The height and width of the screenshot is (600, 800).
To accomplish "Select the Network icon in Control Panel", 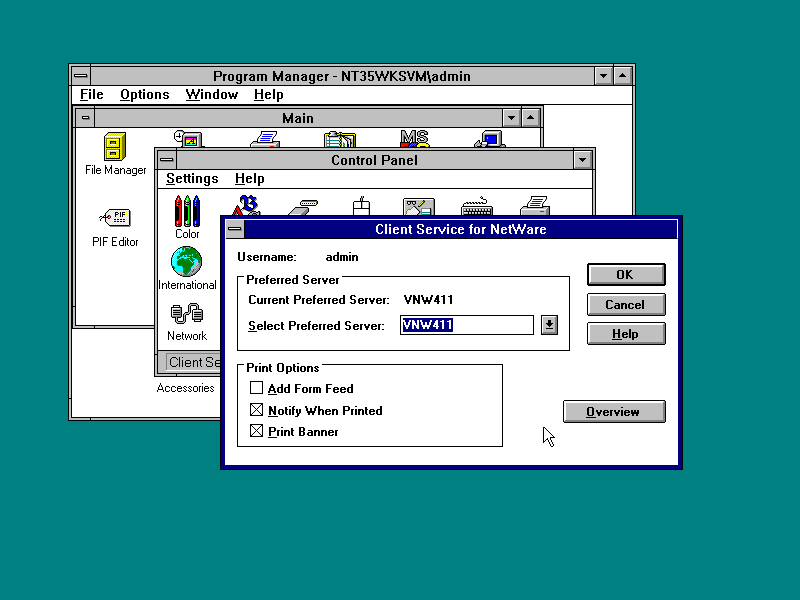I will point(187,322).
